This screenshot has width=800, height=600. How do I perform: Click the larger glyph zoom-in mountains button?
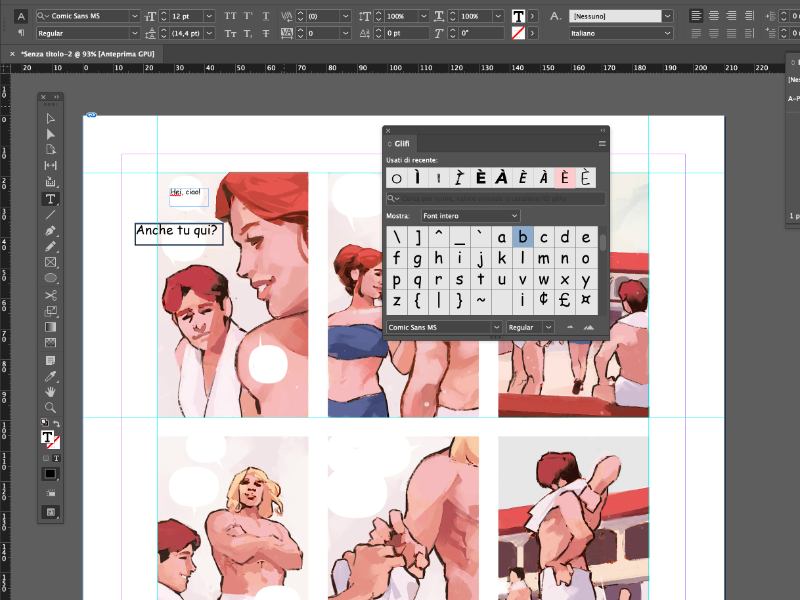click(x=589, y=327)
